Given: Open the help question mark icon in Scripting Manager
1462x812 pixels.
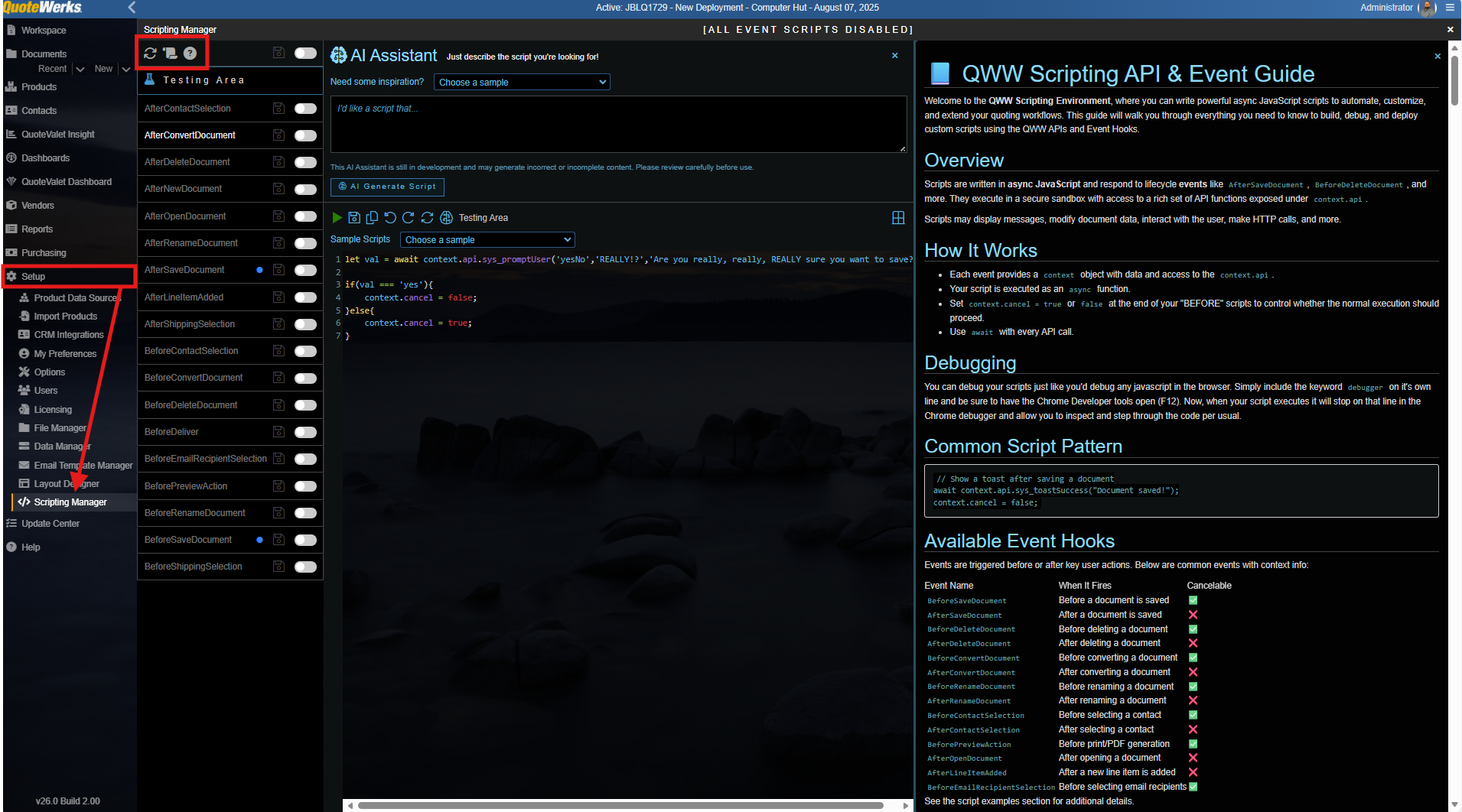Looking at the screenshot, I should tap(190, 54).
